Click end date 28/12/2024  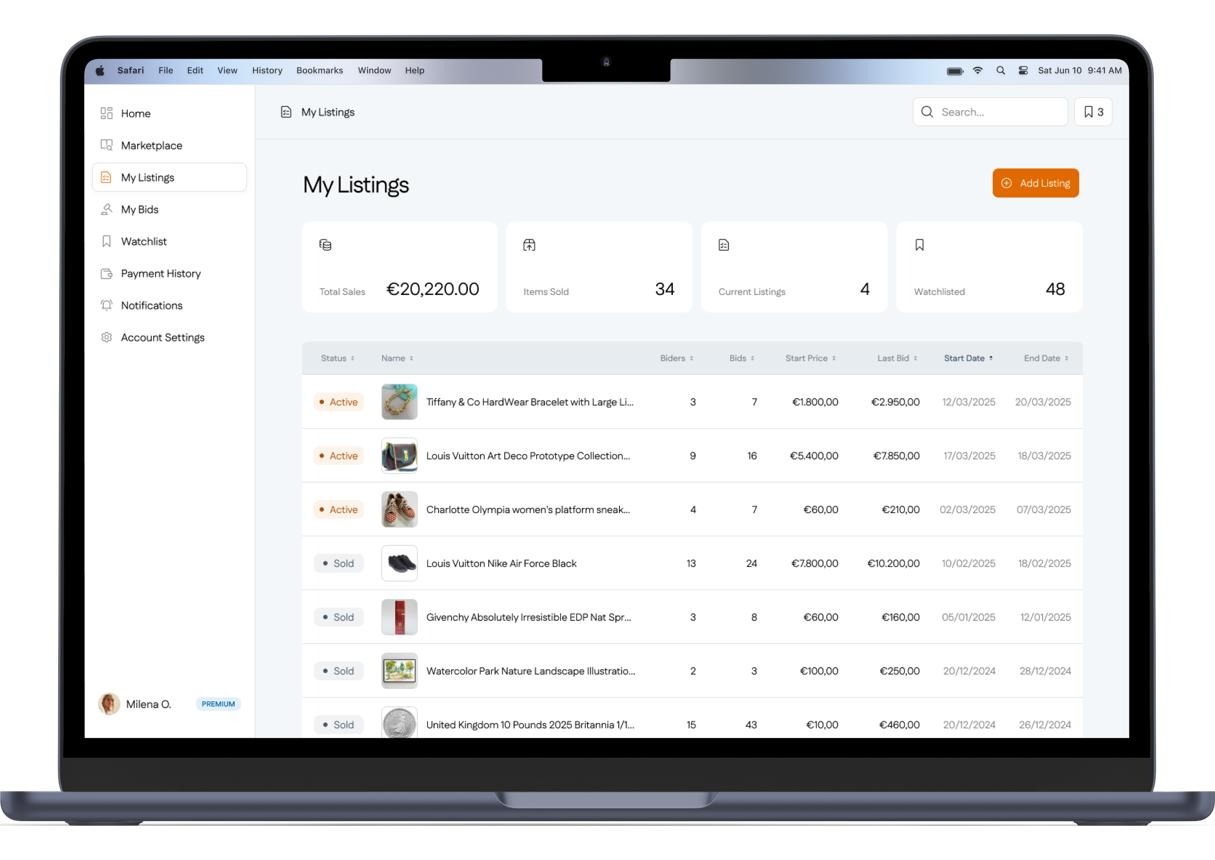tap(1045, 671)
